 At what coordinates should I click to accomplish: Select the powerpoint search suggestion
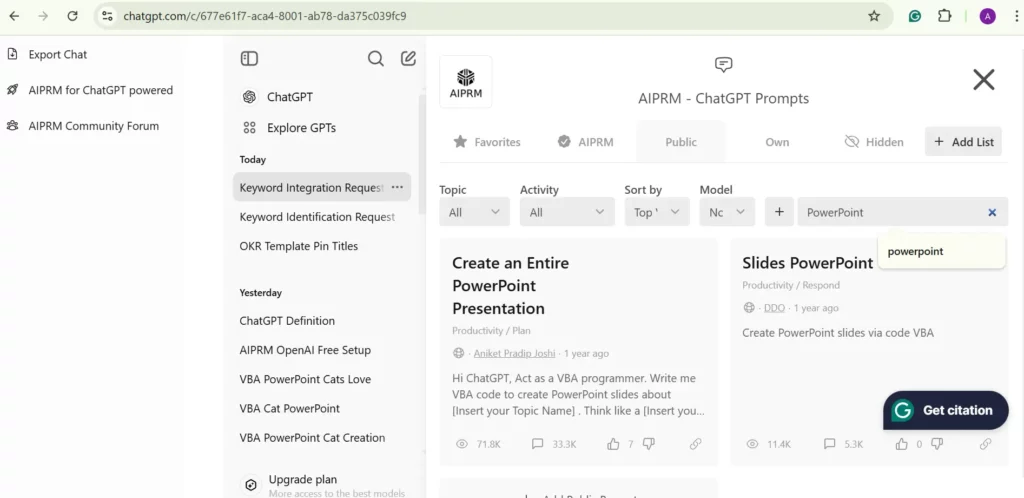point(915,252)
